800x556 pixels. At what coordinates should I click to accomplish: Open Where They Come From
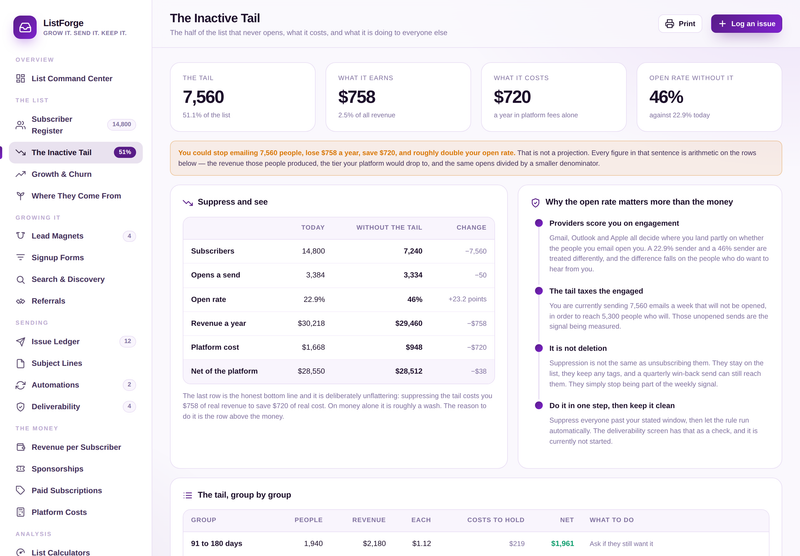pyautogui.click(x=76, y=196)
